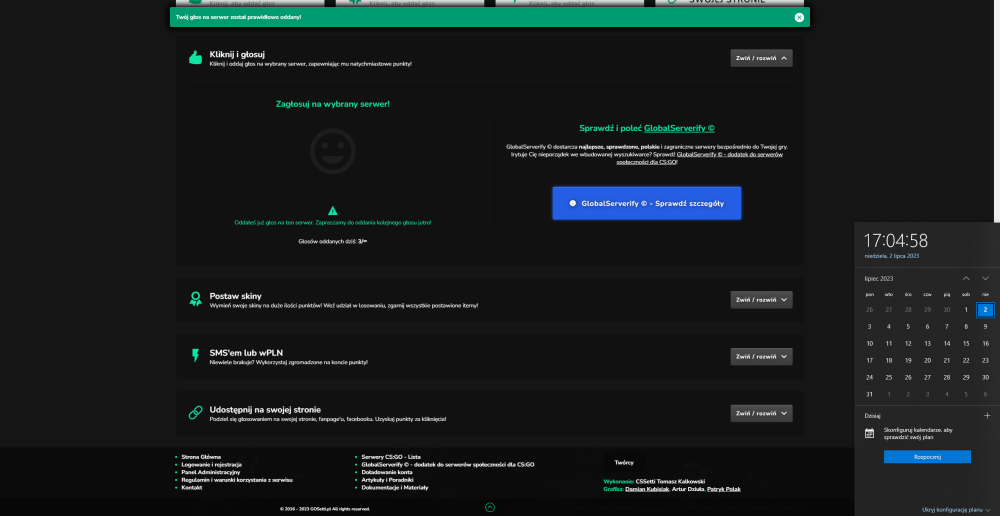Image resolution: width=1000 pixels, height=516 pixels.
Task: Click the warning triangle icon above the vote notice
Action: pyautogui.click(x=332, y=210)
